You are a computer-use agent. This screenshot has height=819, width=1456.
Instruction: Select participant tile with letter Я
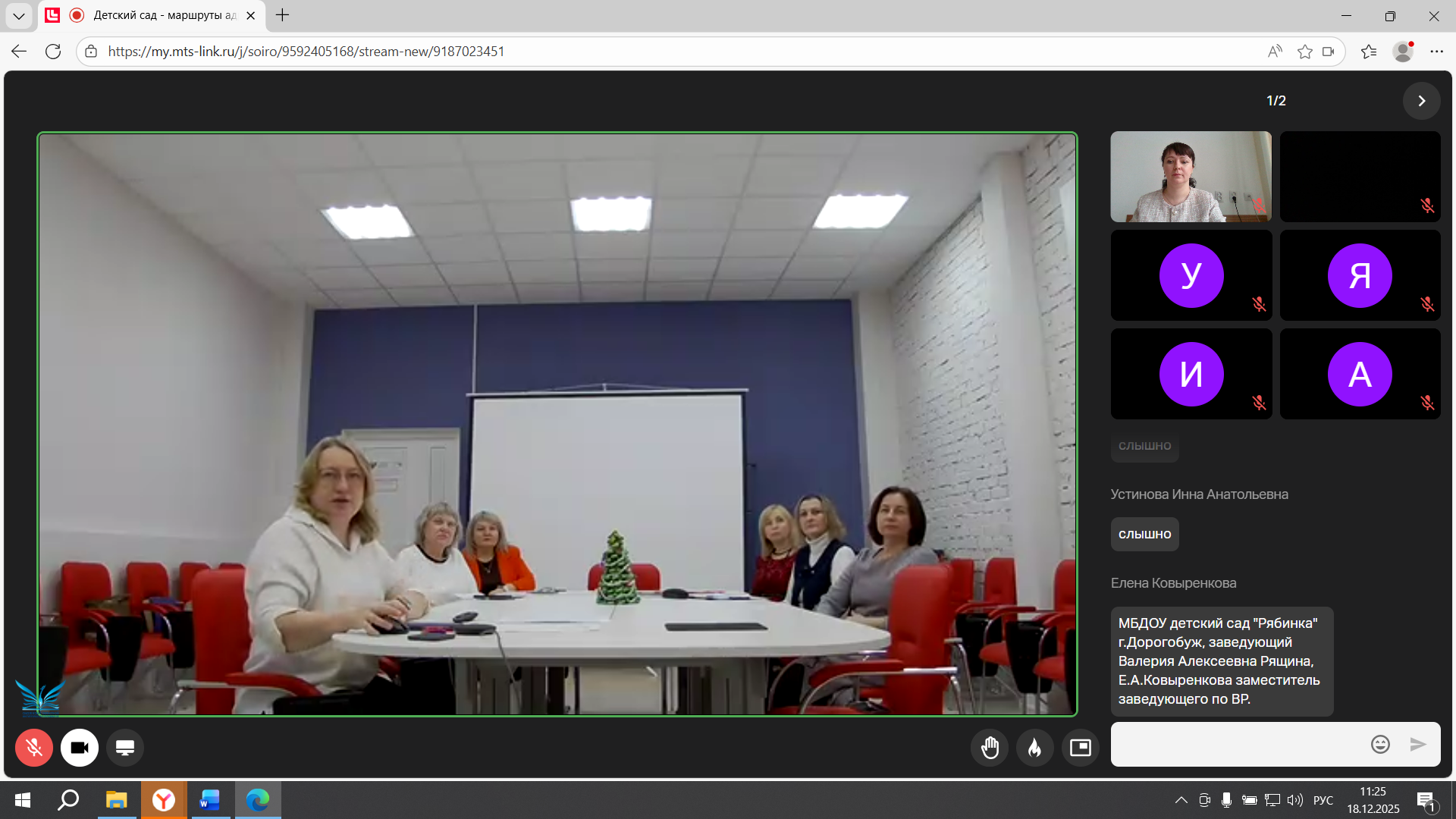(1360, 275)
